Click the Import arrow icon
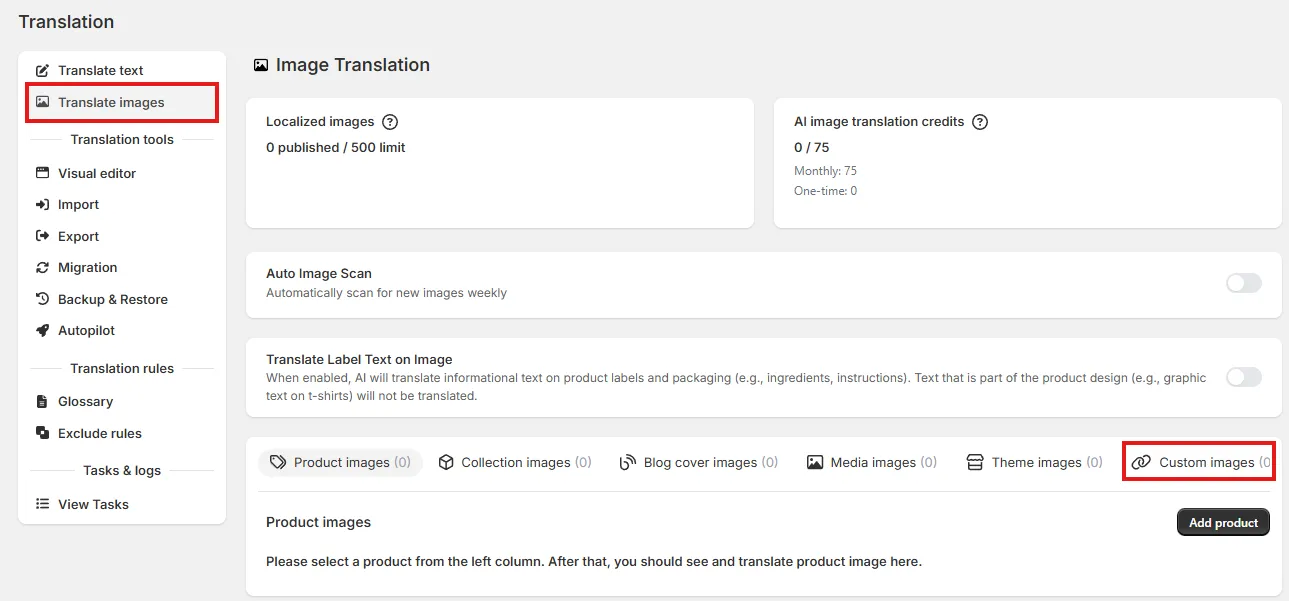The image size is (1289, 601). (x=42, y=204)
